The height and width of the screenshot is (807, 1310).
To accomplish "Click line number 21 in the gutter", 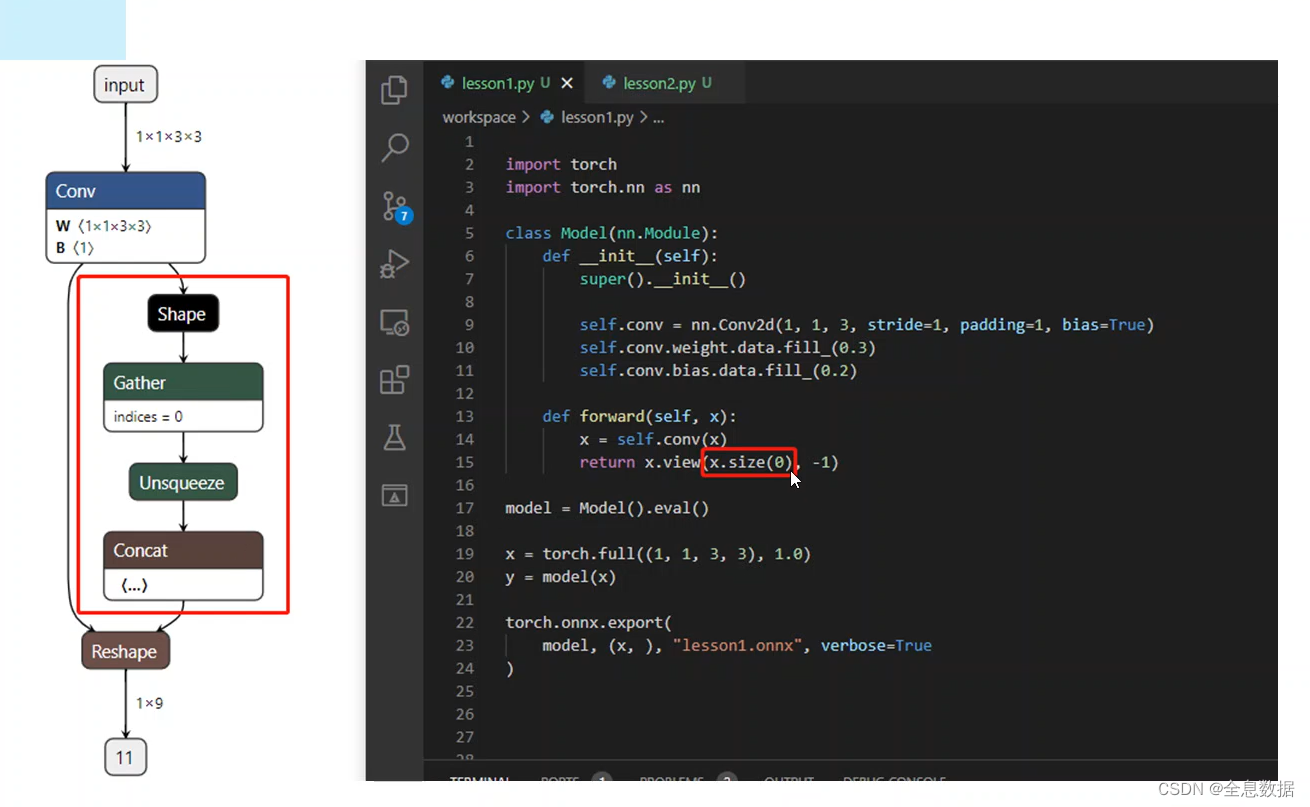I will (x=464, y=600).
